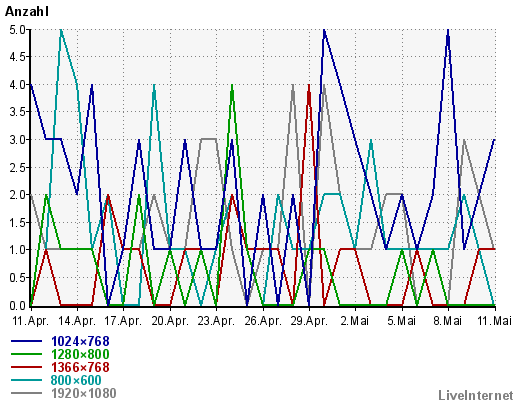
Task: Click the 1366×768 legend label
Action: tap(80, 367)
